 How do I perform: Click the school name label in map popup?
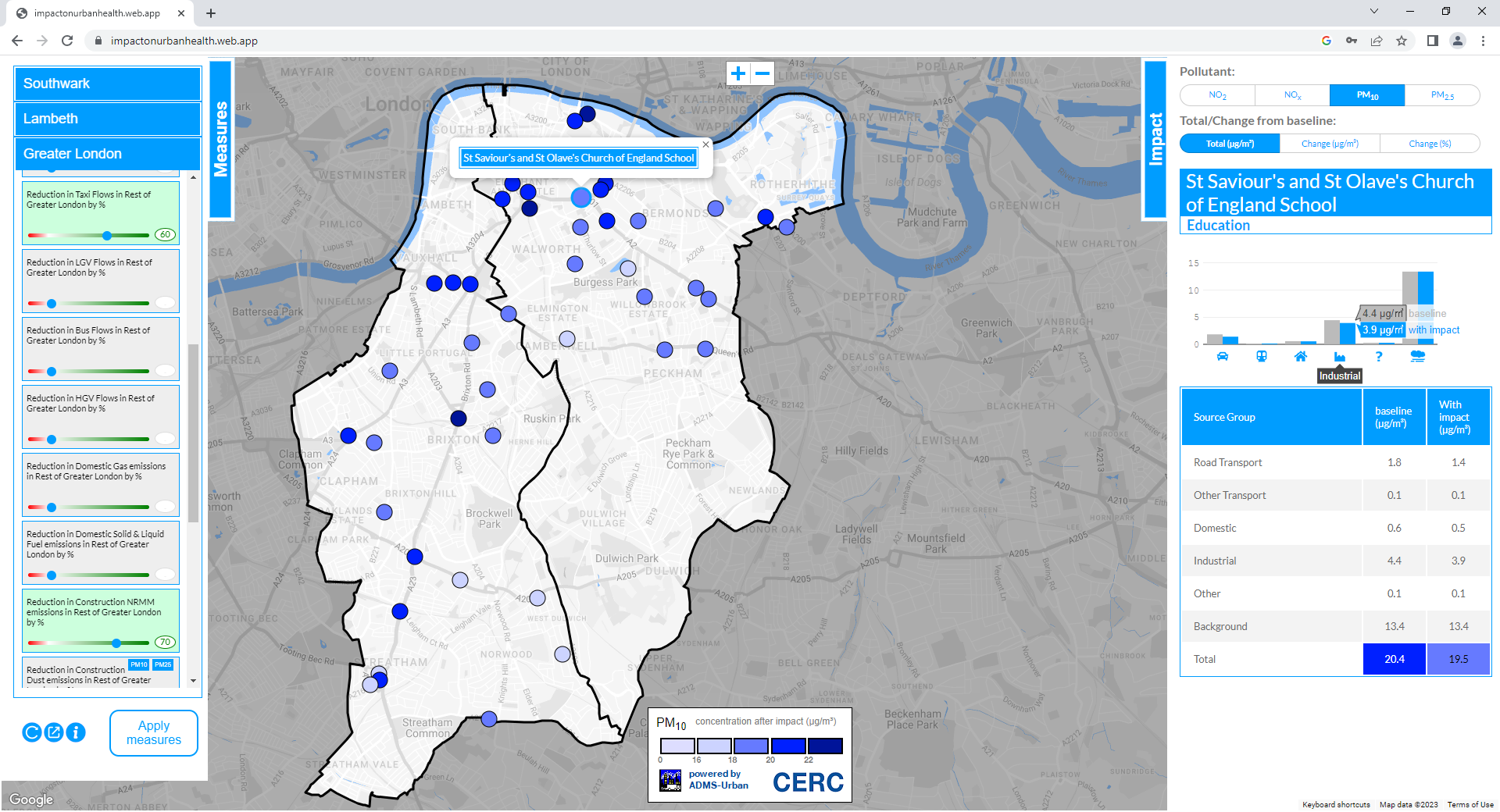pyautogui.click(x=579, y=158)
